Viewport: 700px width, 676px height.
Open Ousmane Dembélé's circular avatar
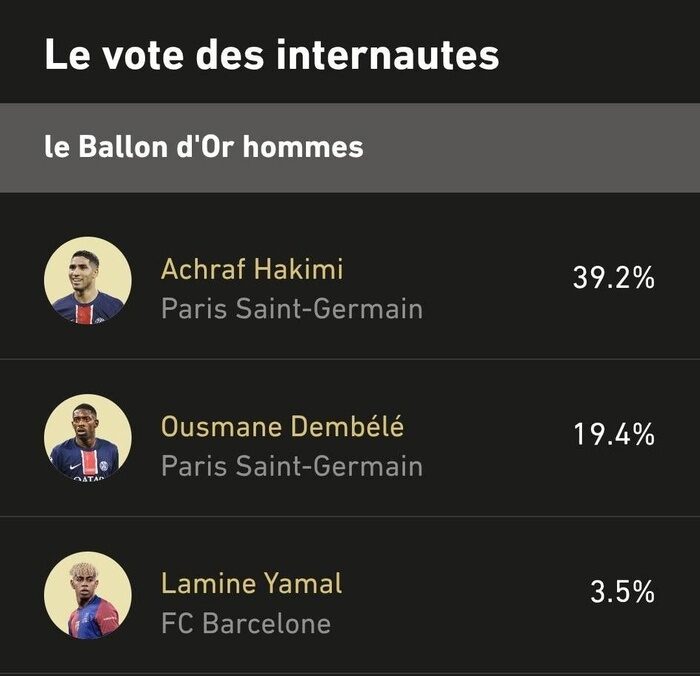pyautogui.click(x=88, y=437)
